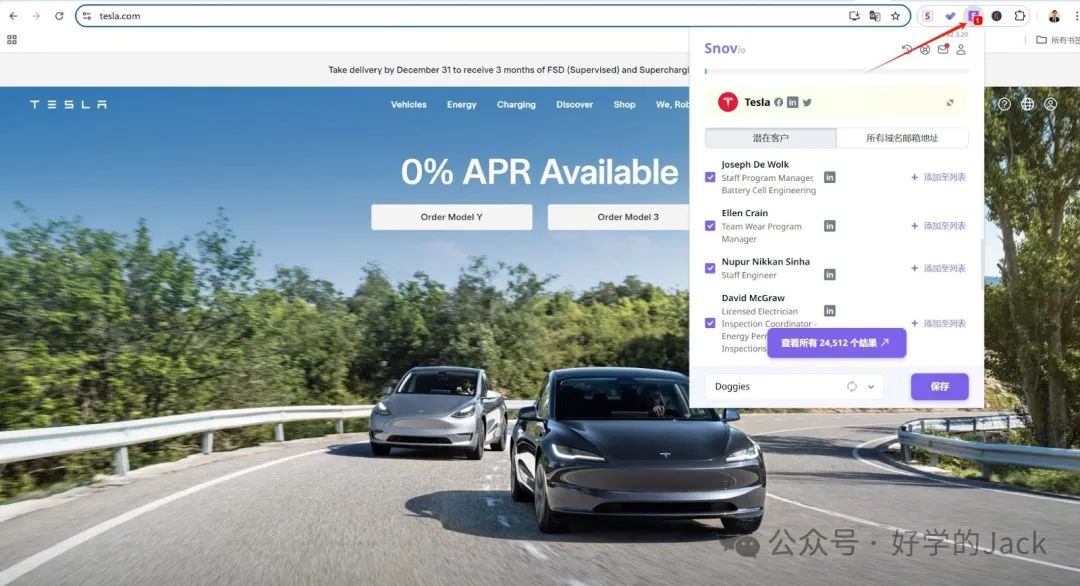Viewport: 1080px width, 586px height.
Task: Open the Chrome profile avatar
Action: click(x=1054, y=16)
